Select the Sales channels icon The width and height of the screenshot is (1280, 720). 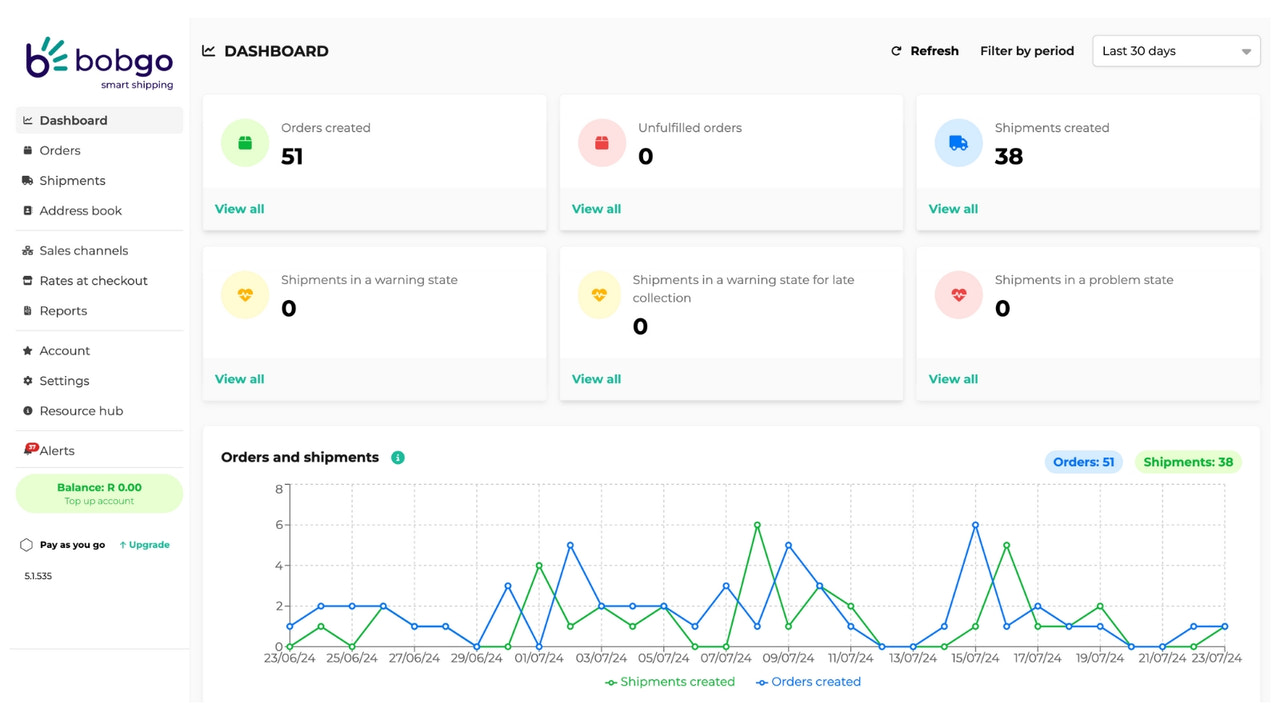pyautogui.click(x=27, y=250)
